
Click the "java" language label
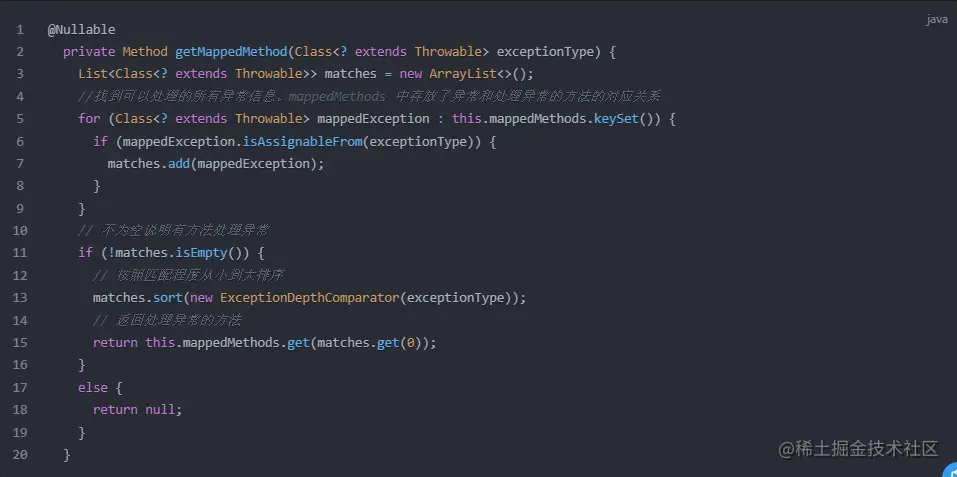[x=937, y=20]
